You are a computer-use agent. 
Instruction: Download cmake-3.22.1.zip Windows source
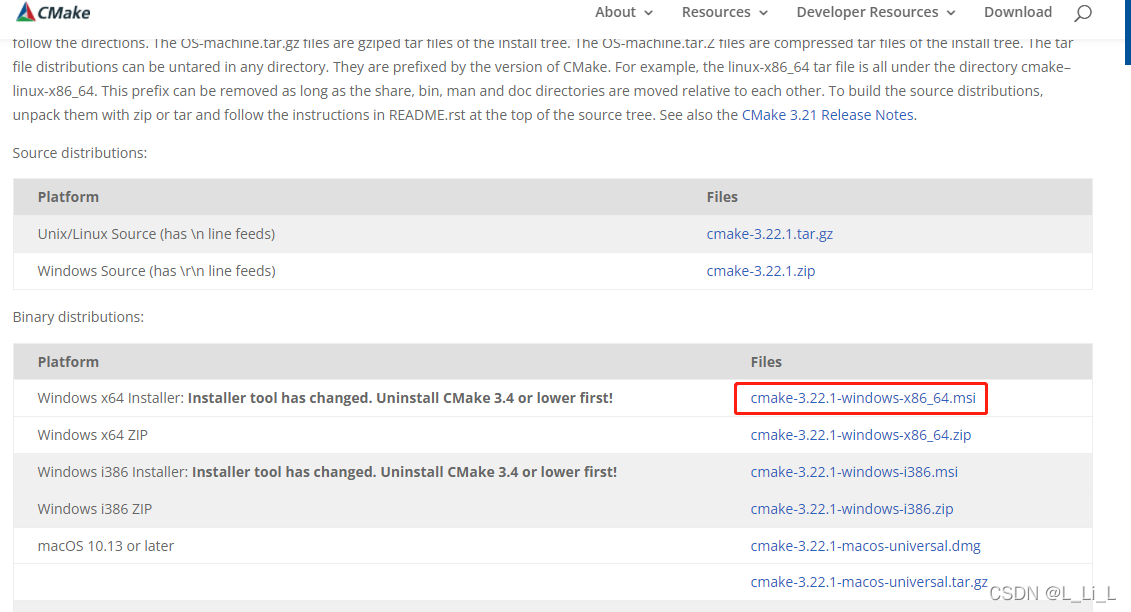pyautogui.click(x=760, y=271)
